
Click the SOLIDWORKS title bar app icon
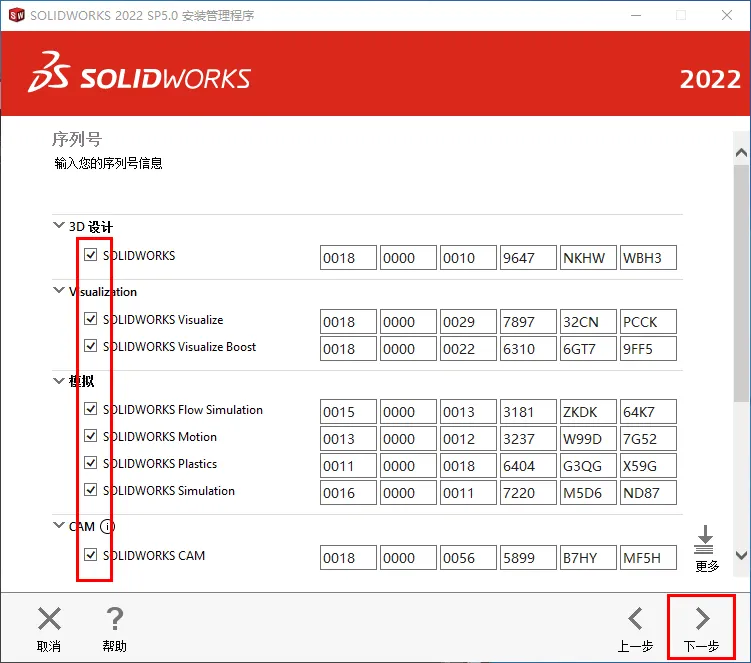(17, 15)
